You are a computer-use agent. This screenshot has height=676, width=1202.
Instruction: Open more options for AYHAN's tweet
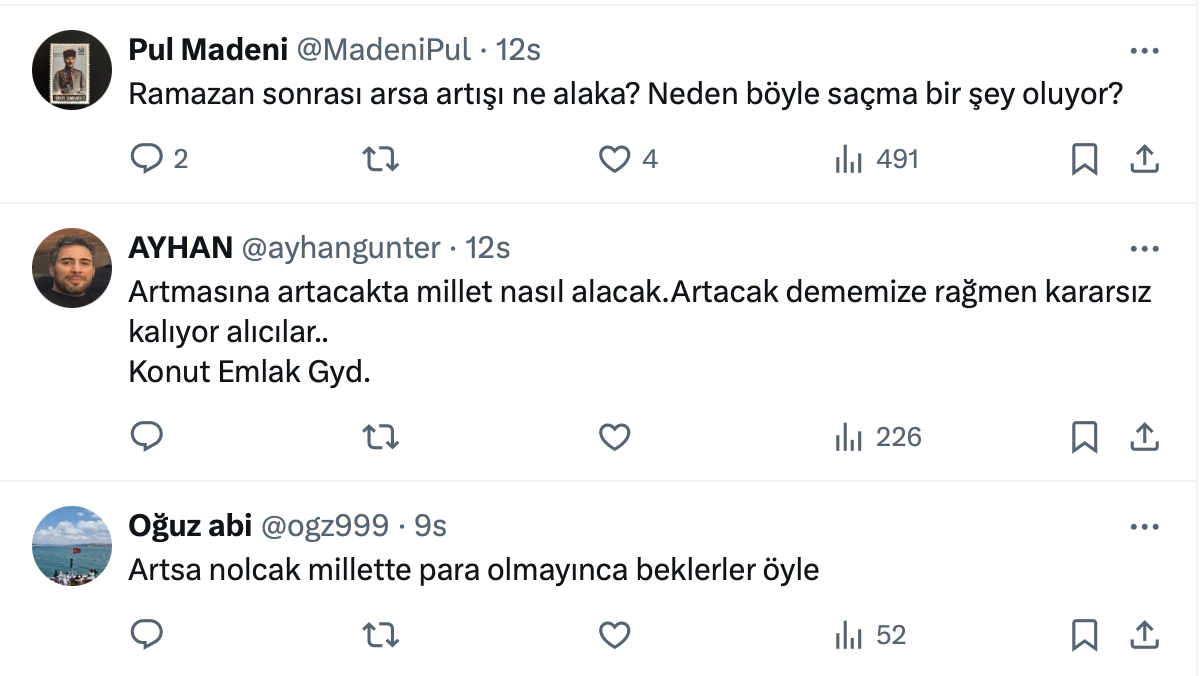tap(1144, 248)
